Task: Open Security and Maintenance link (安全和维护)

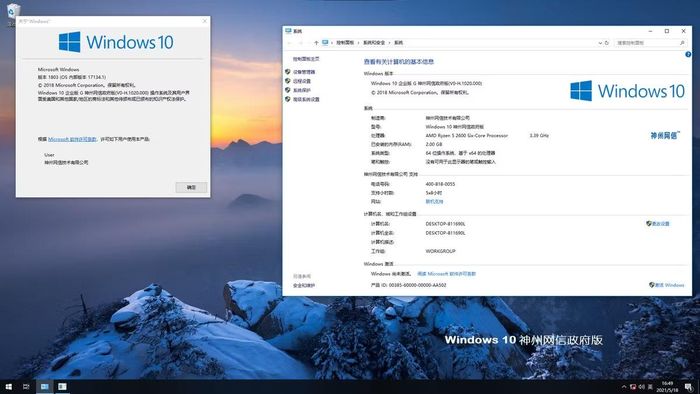Action: 304,286
